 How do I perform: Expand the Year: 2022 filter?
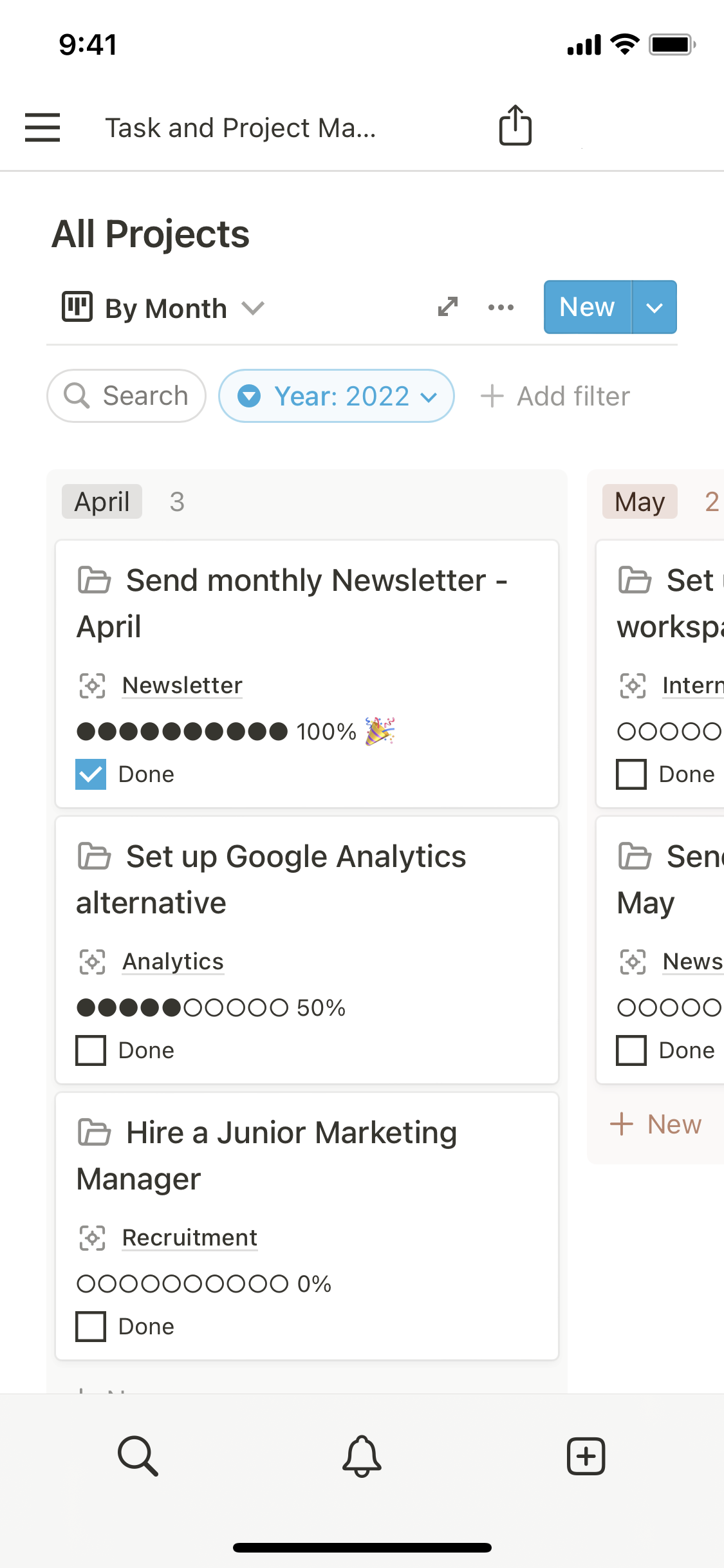click(x=337, y=396)
